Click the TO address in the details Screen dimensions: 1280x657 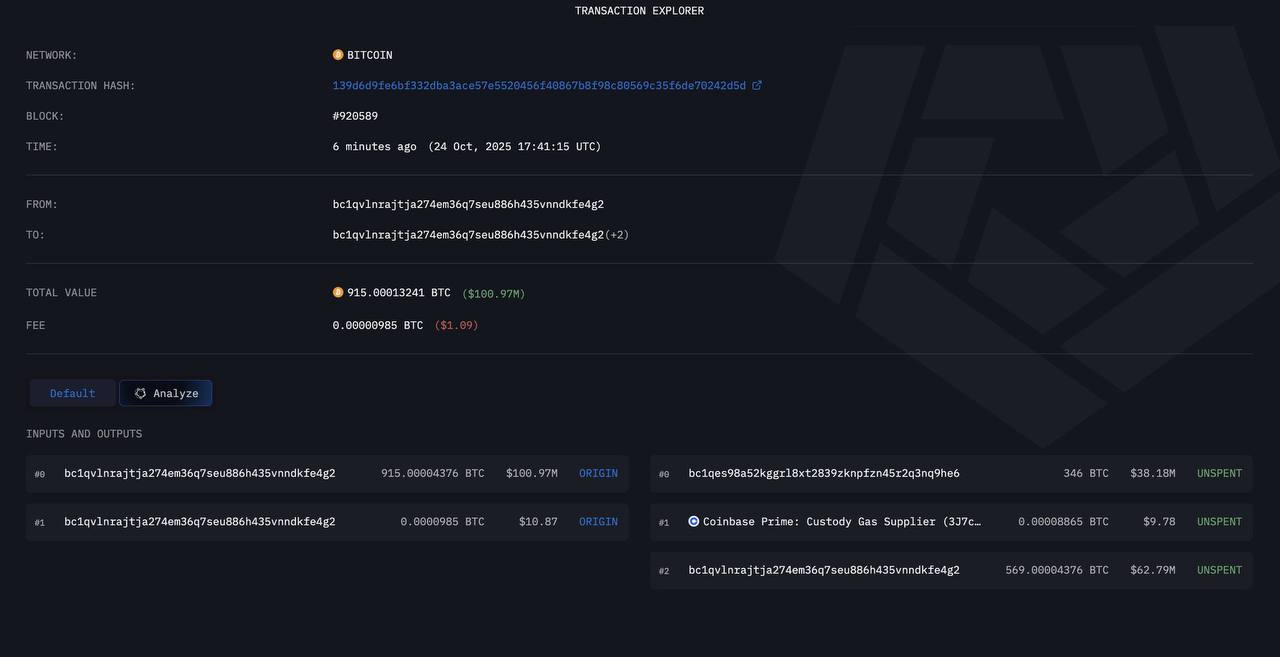click(x=468, y=235)
